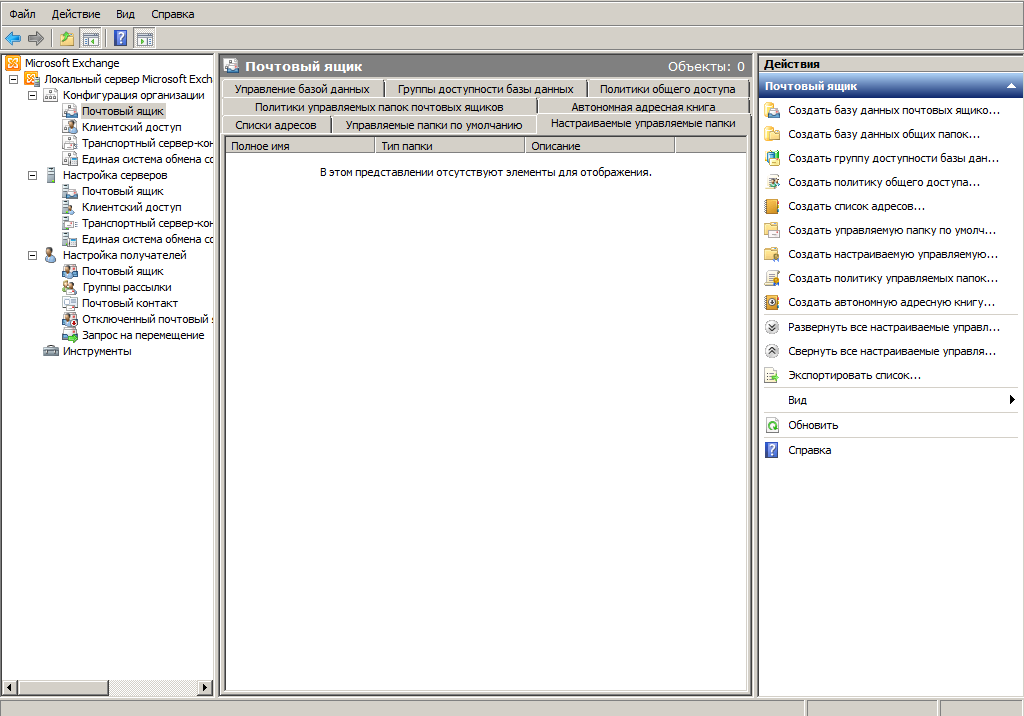Collapse the Настройка получателей tree node
The image size is (1024, 716).
(32, 255)
